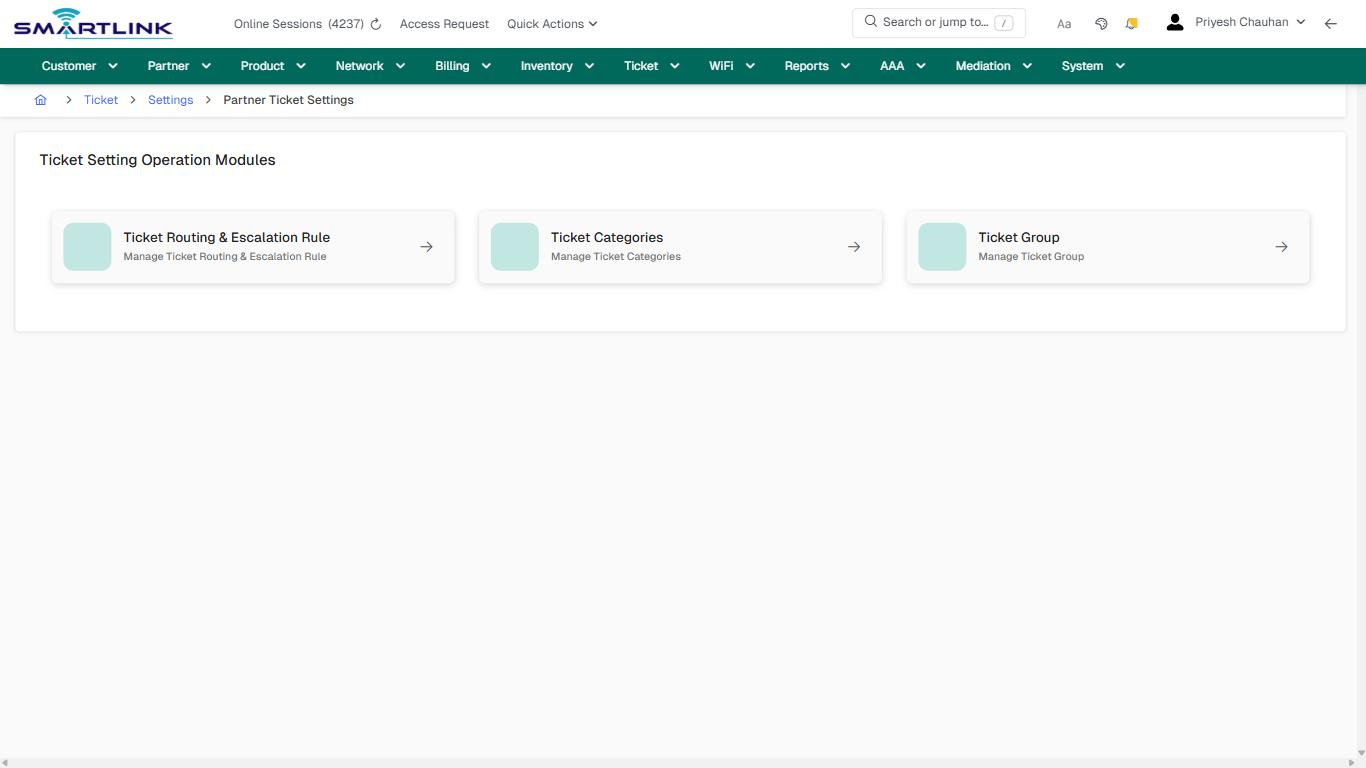Click the search magnifier icon in the search bar

(x=869, y=21)
